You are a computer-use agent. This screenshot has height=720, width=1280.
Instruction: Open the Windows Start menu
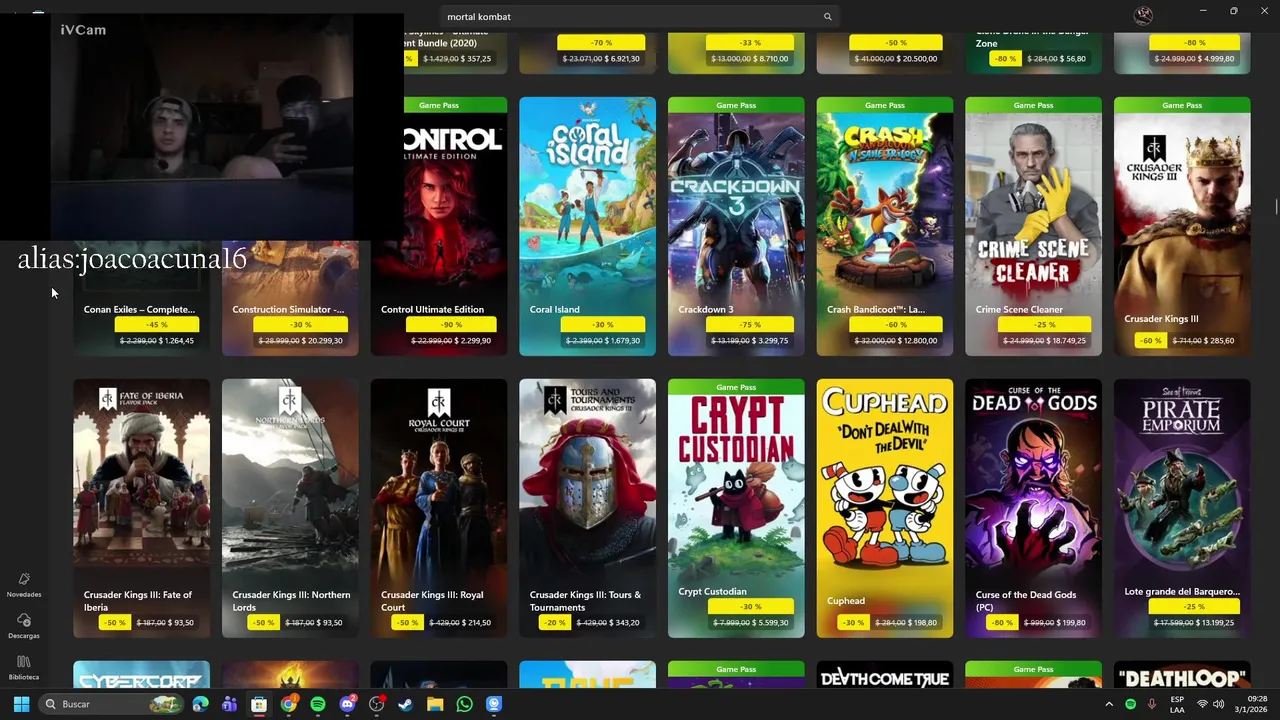[x=21, y=704]
